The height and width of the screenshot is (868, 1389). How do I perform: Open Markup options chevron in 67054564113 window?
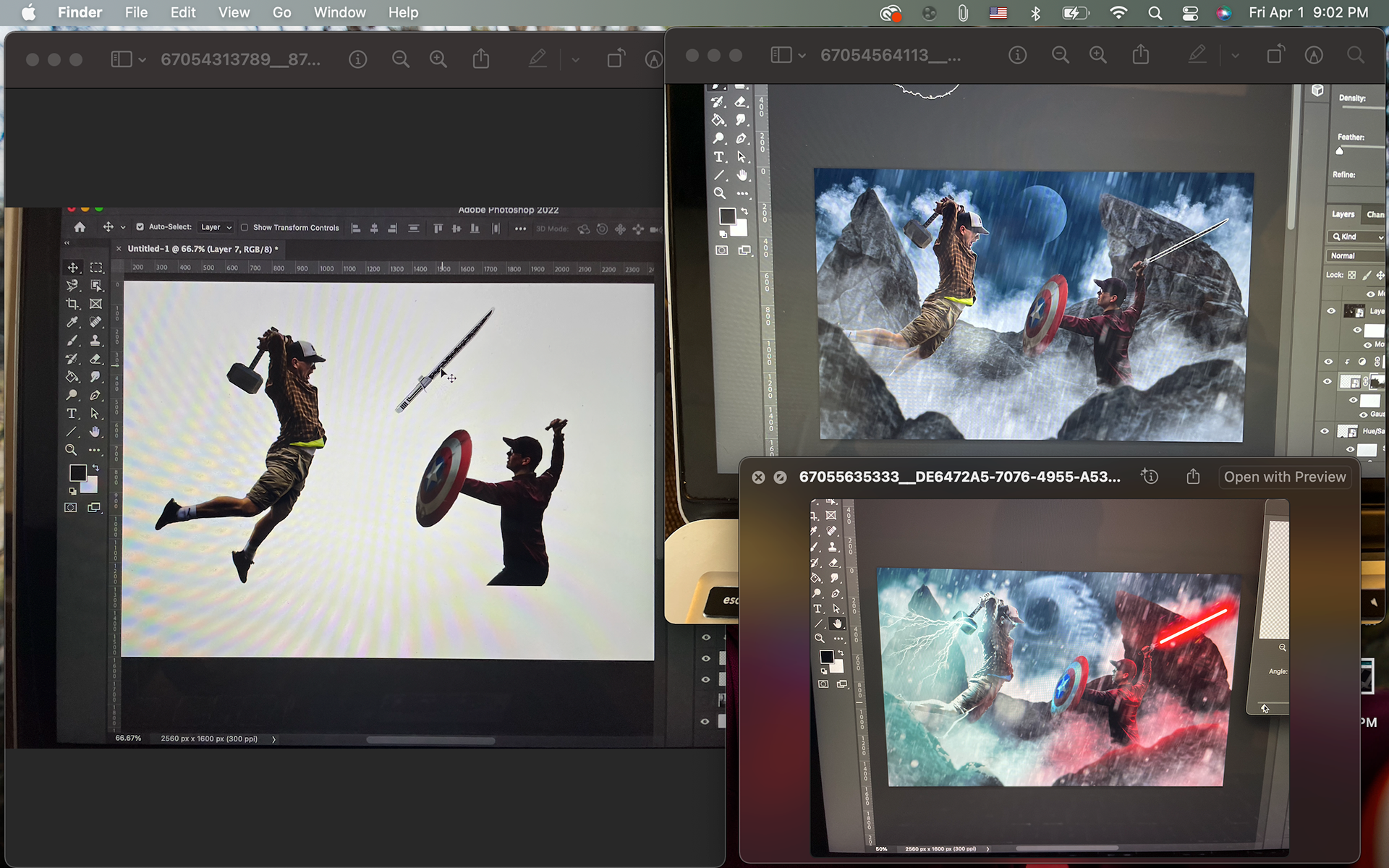point(1235,56)
